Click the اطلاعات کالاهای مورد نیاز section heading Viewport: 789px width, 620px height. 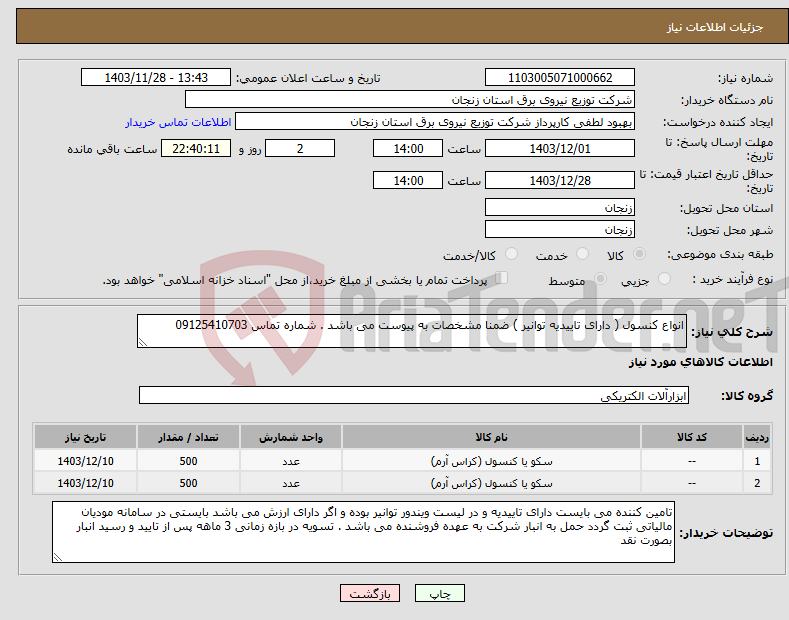click(700, 362)
